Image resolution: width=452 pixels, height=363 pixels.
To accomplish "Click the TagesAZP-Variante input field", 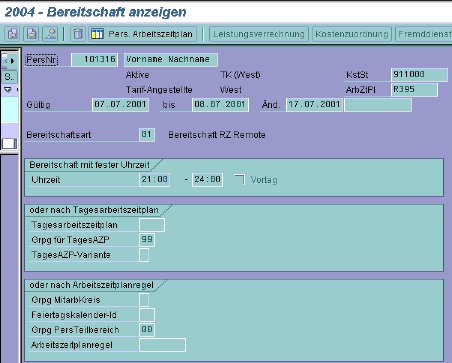I will tap(144, 255).
